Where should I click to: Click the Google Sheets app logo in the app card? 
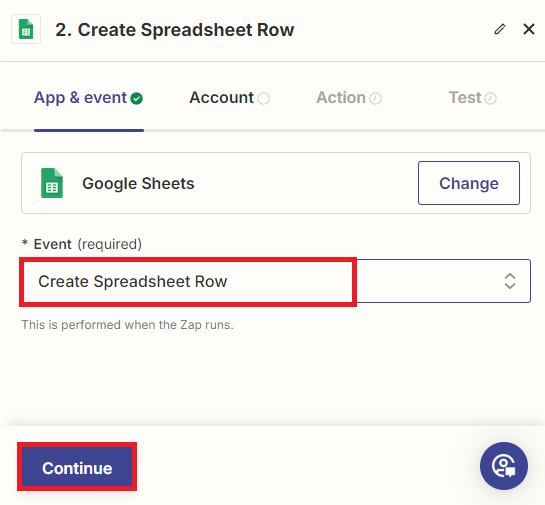(52, 183)
